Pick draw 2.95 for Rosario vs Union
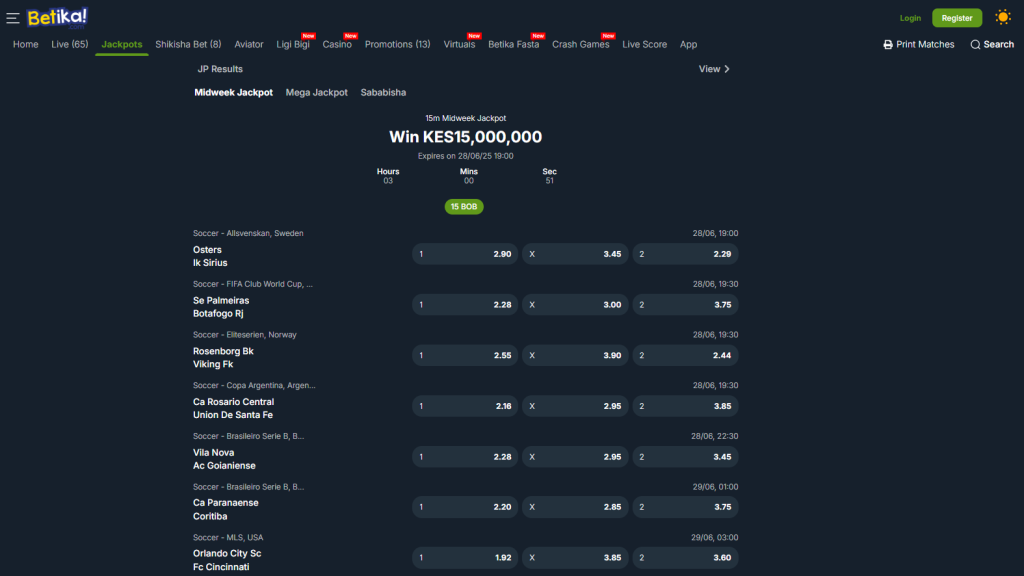Image resolution: width=1024 pixels, height=576 pixels. tap(575, 406)
